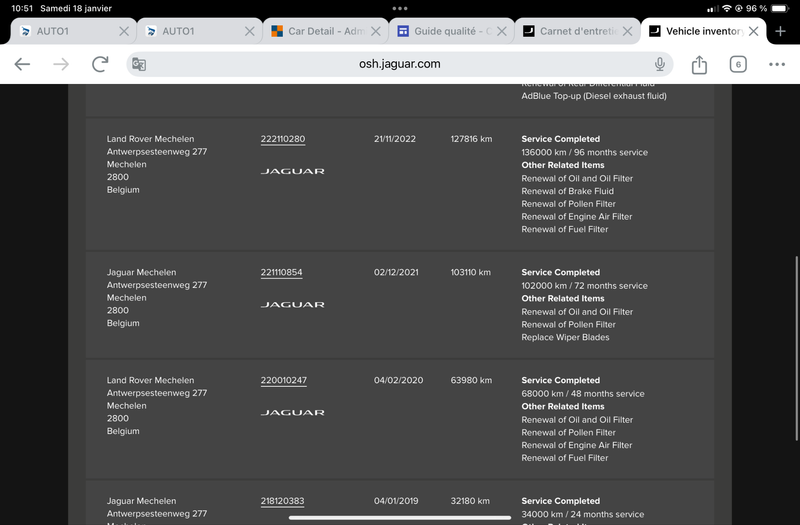Select '136000 km / 96 months service' text
800x525 pixels.
(x=584, y=152)
